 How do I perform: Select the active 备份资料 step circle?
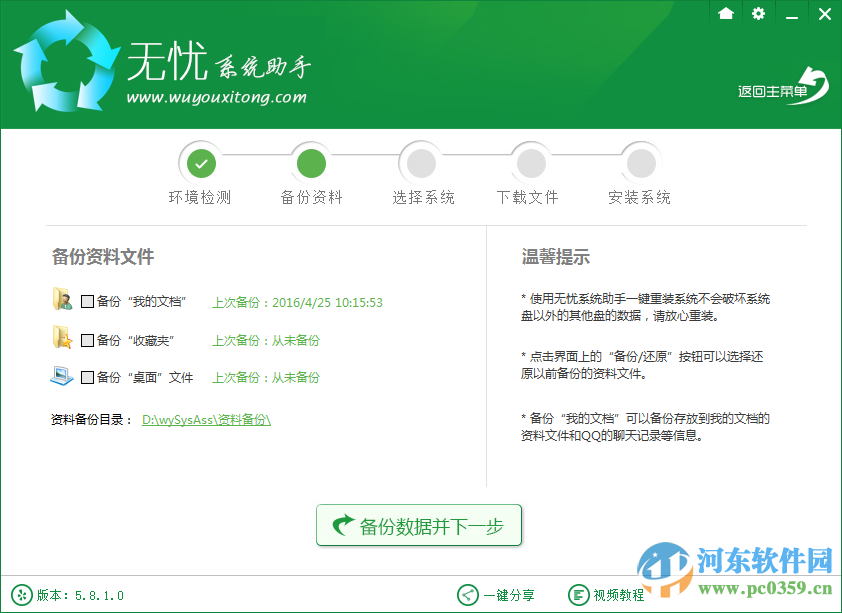[x=310, y=161]
